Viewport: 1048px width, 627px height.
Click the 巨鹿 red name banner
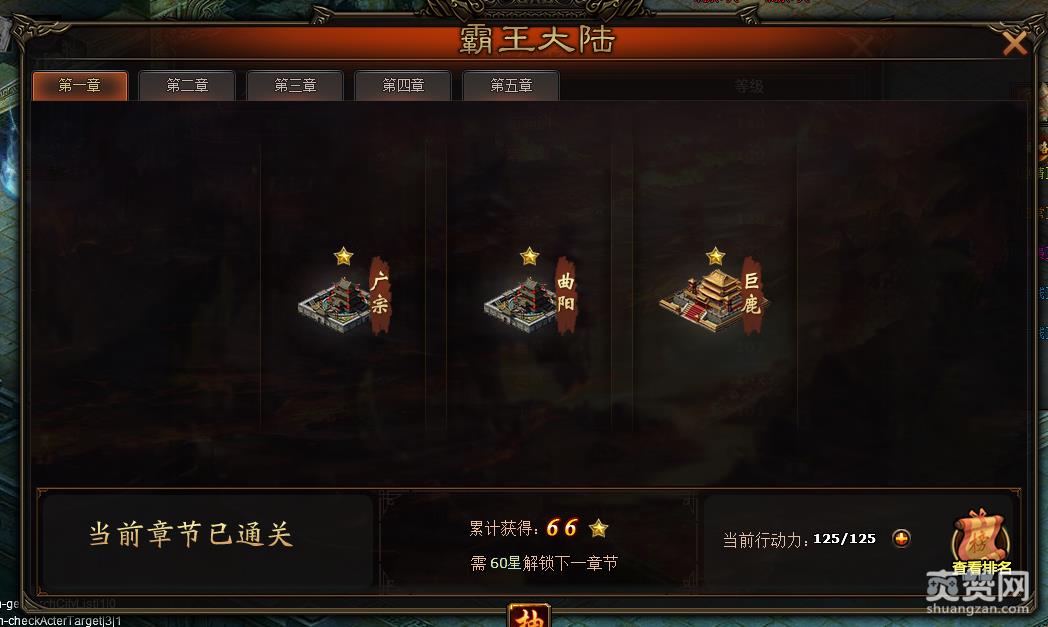753,295
